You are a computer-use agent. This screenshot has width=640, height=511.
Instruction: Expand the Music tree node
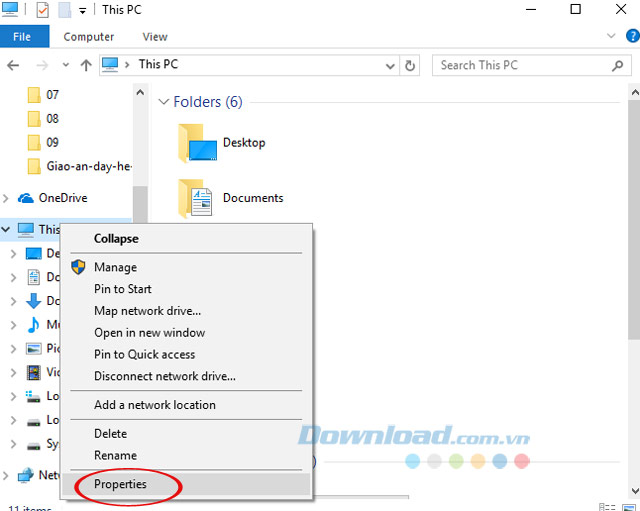pyautogui.click(x=13, y=325)
